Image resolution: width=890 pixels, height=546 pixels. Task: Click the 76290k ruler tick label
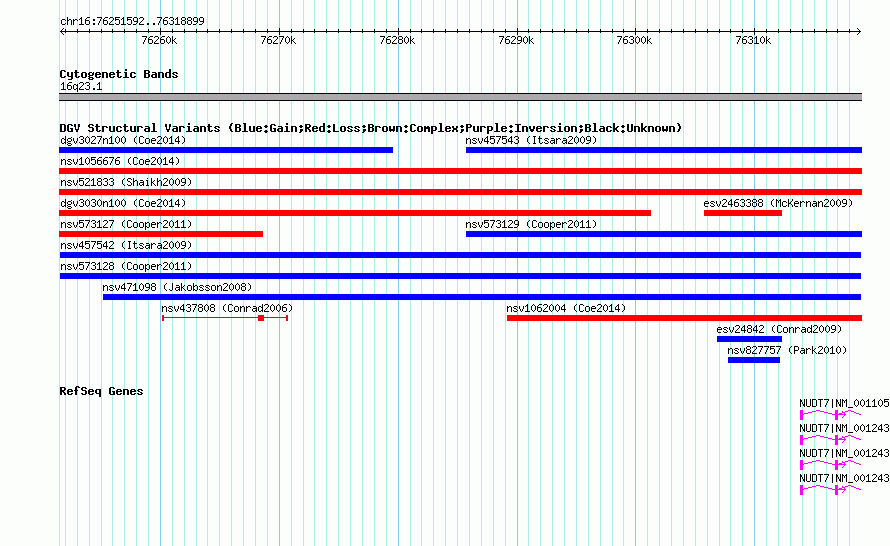click(x=516, y=40)
